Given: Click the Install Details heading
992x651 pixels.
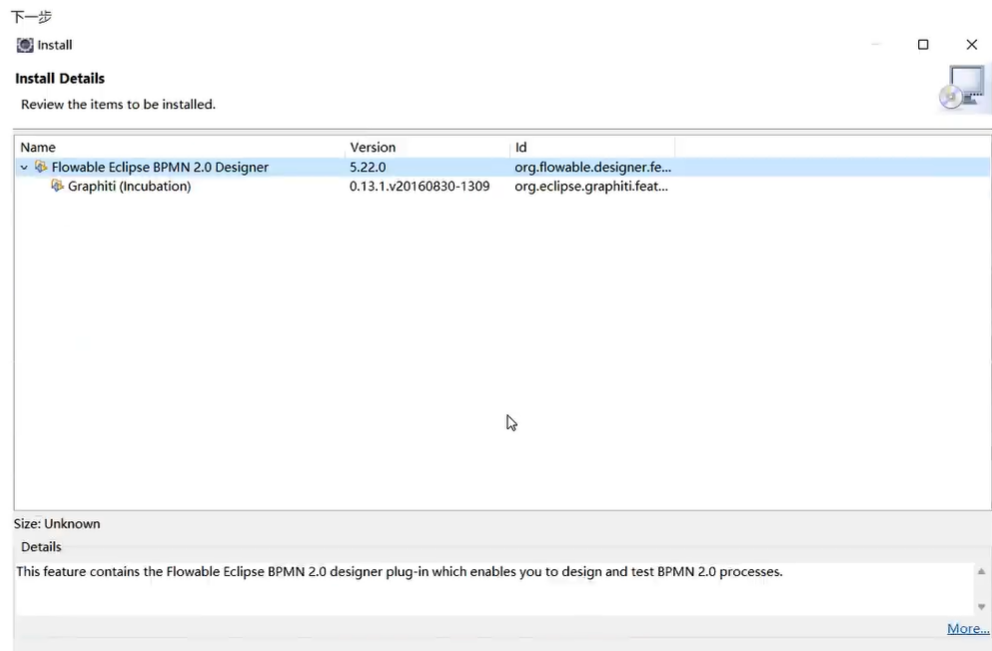Looking at the screenshot, I should pos(60,78).
